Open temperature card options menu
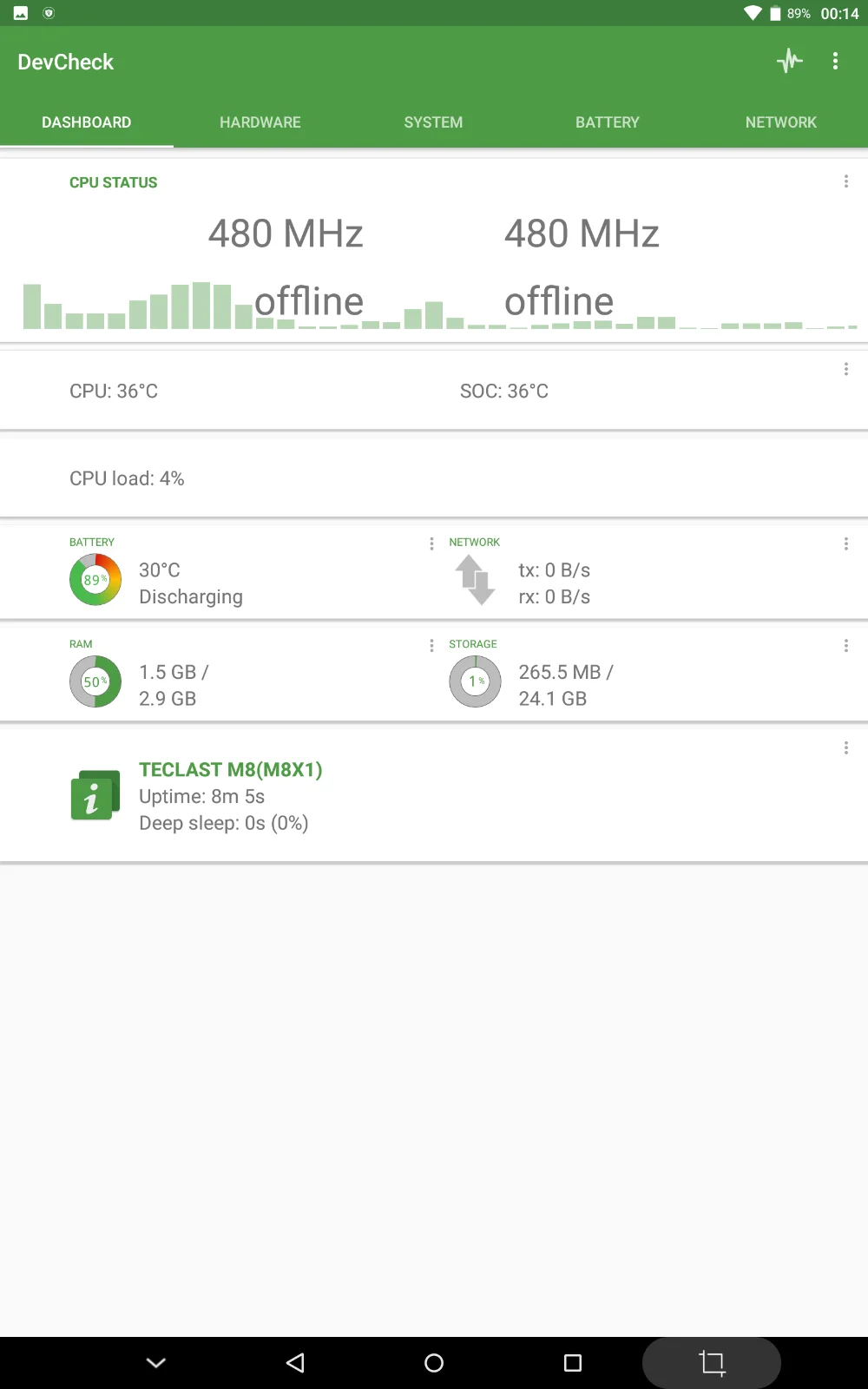The image size is (868, 1389). tap(846, 369)
